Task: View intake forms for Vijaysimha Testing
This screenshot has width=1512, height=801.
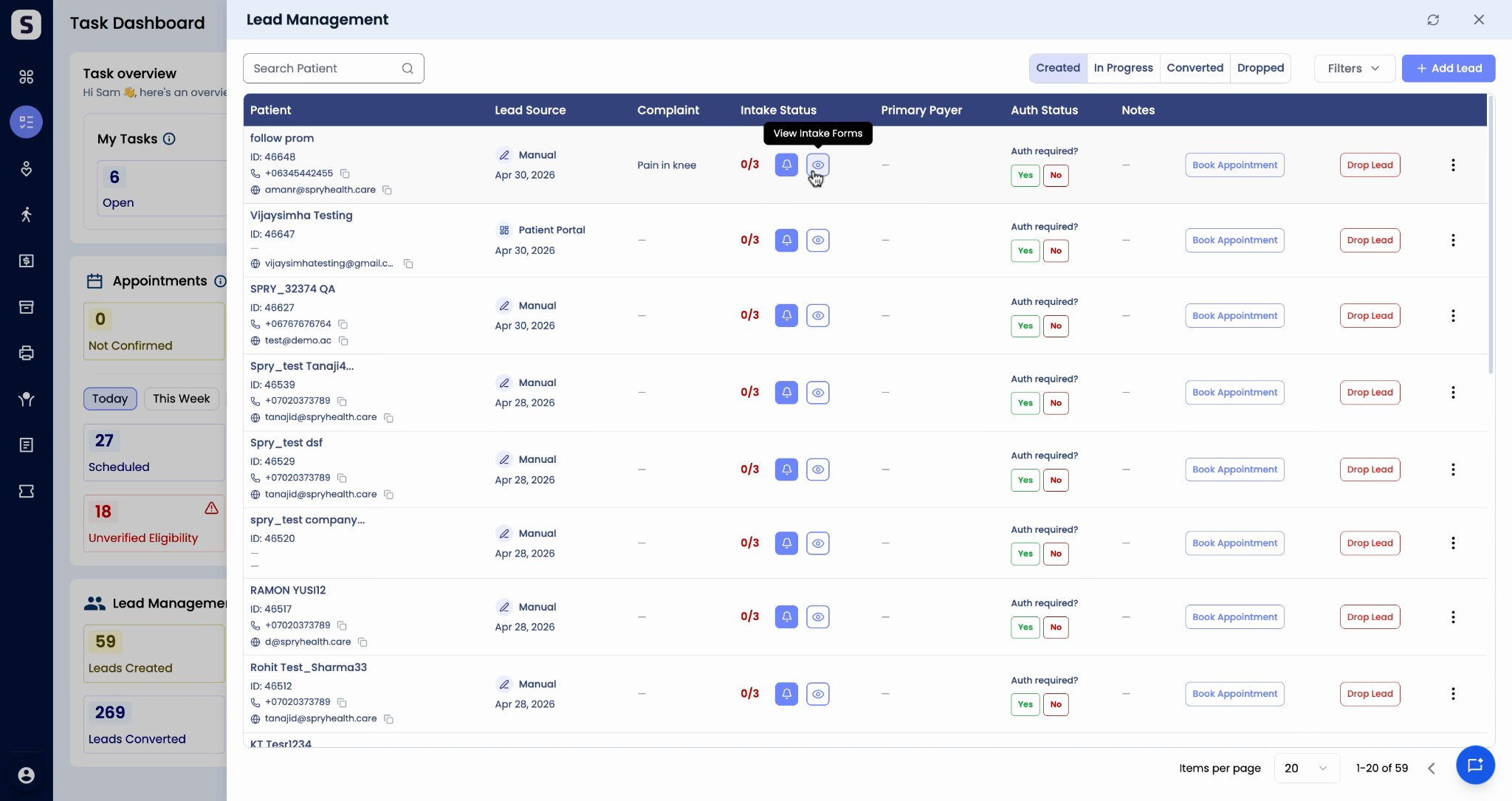Action: point(817,240)
